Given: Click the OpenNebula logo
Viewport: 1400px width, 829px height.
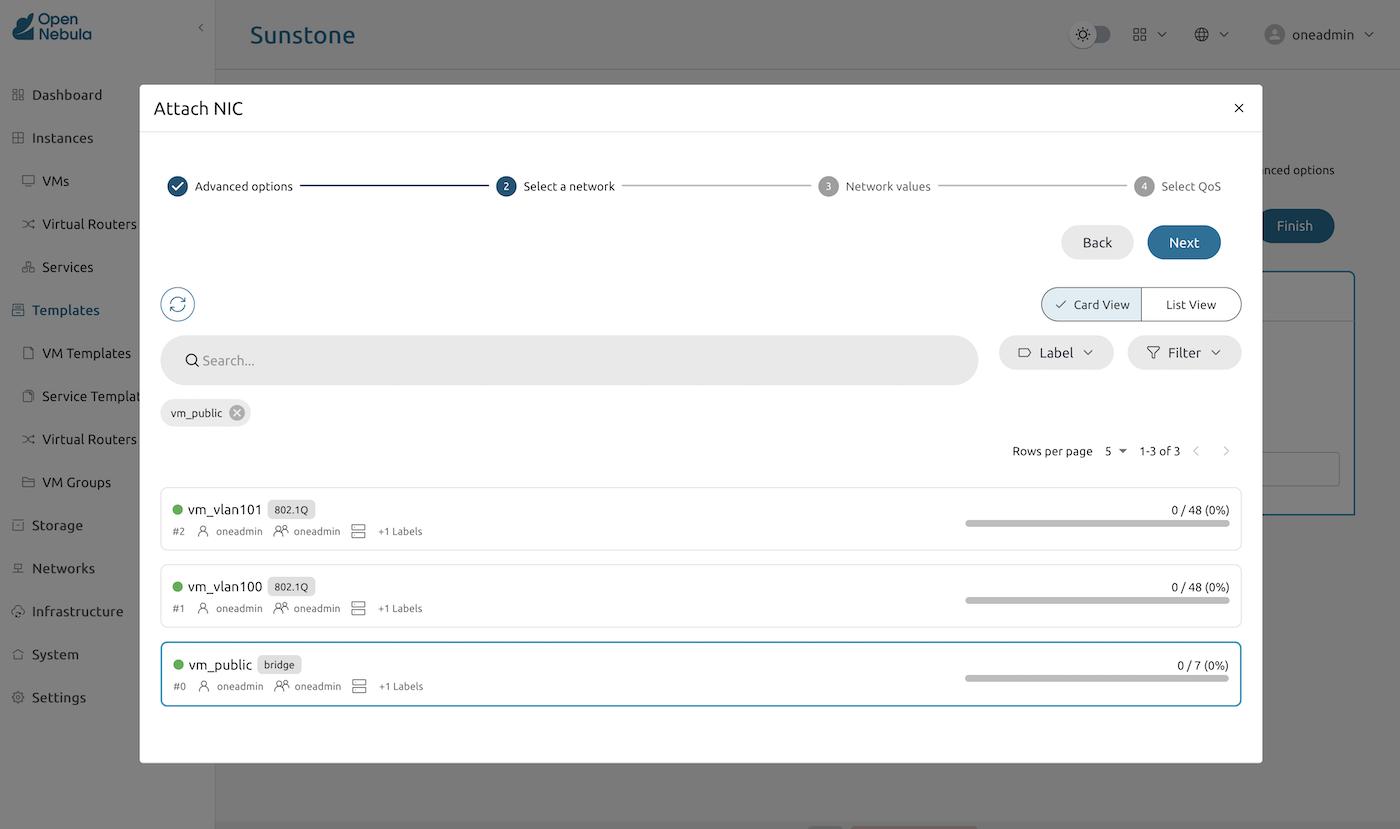Looking at the screenshot, I should point(52,28).
